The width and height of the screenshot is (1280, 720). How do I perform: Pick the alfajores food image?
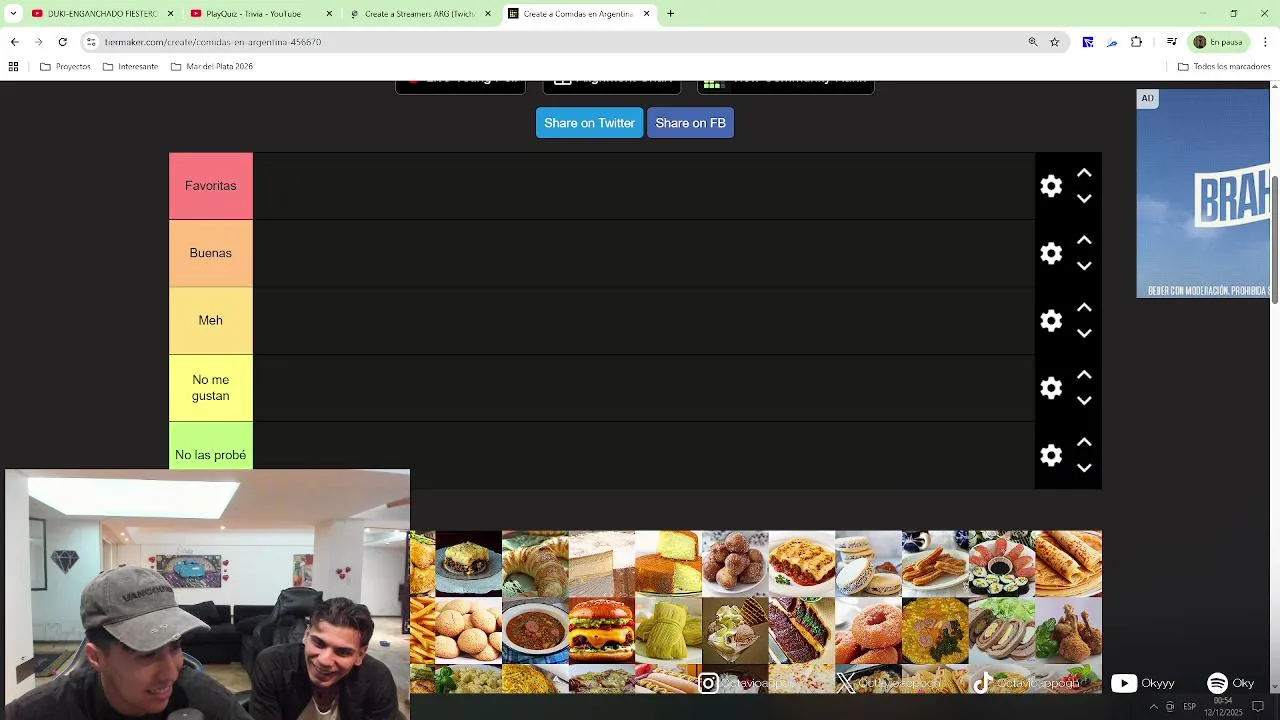click(x=868, y=564)
